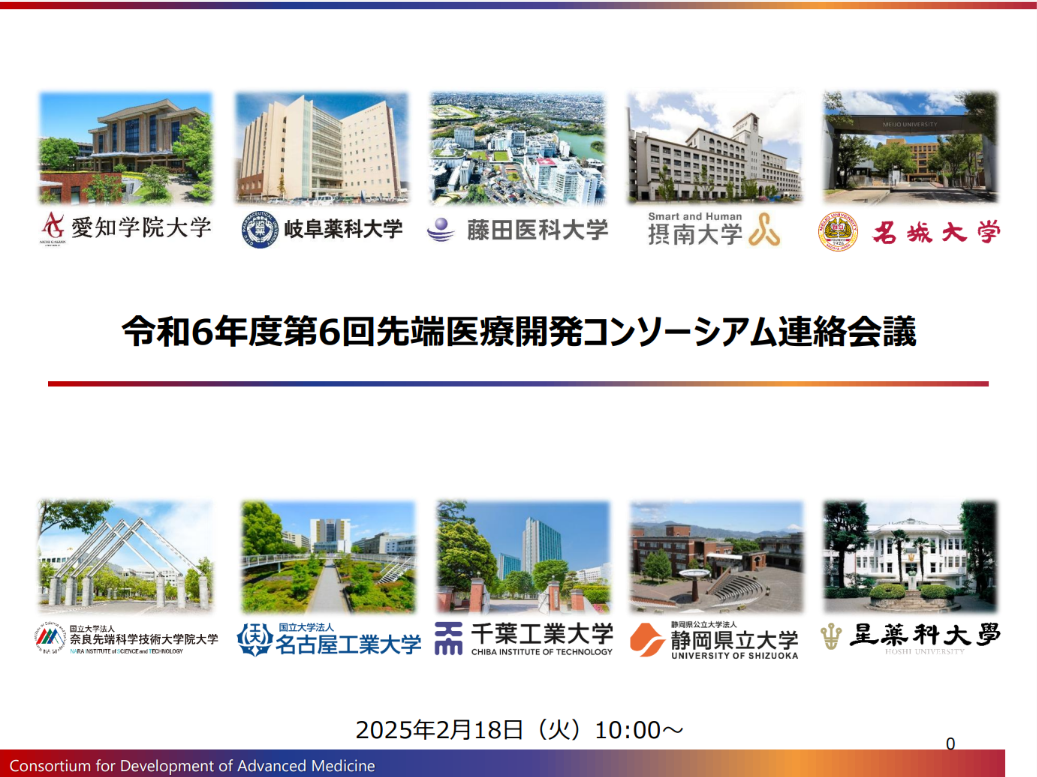Click the text 星薬科大学
The width and height of the screenshot is (1037, 777).
pos(925,635)
